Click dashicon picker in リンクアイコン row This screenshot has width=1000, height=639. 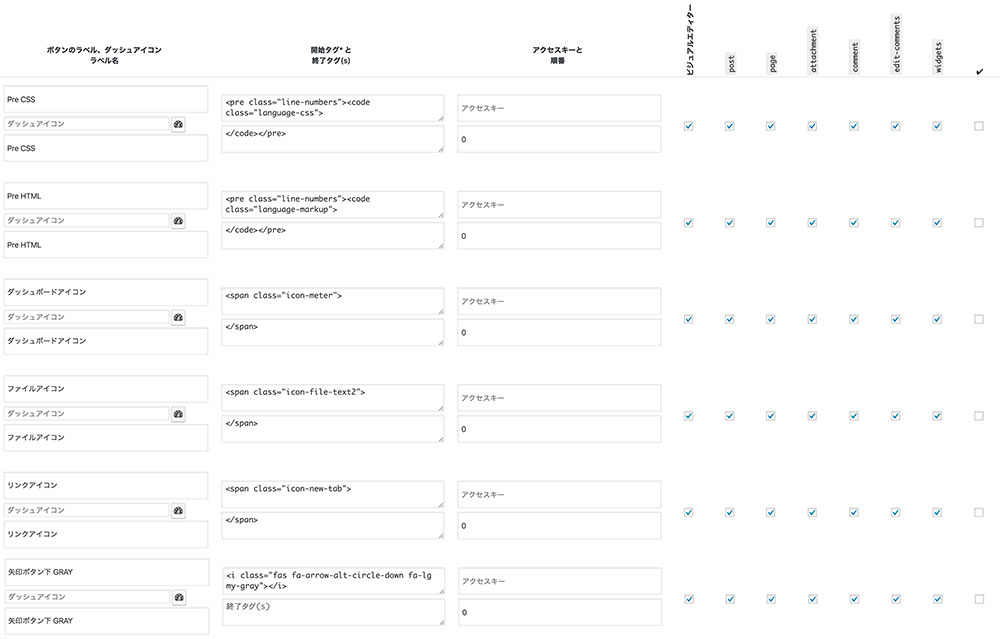(178, 511)
